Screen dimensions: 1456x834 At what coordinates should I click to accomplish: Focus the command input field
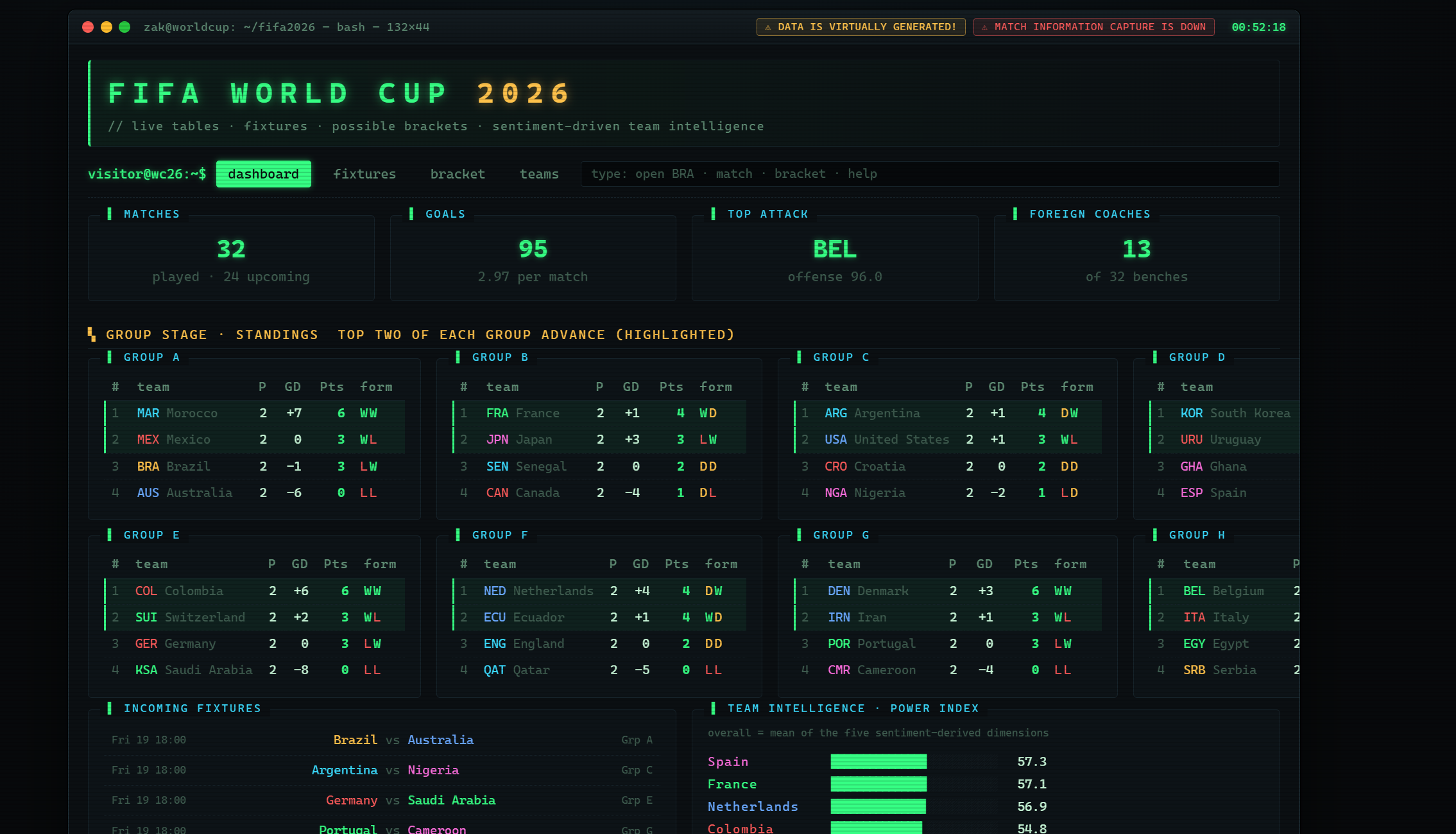click(930, 174)
